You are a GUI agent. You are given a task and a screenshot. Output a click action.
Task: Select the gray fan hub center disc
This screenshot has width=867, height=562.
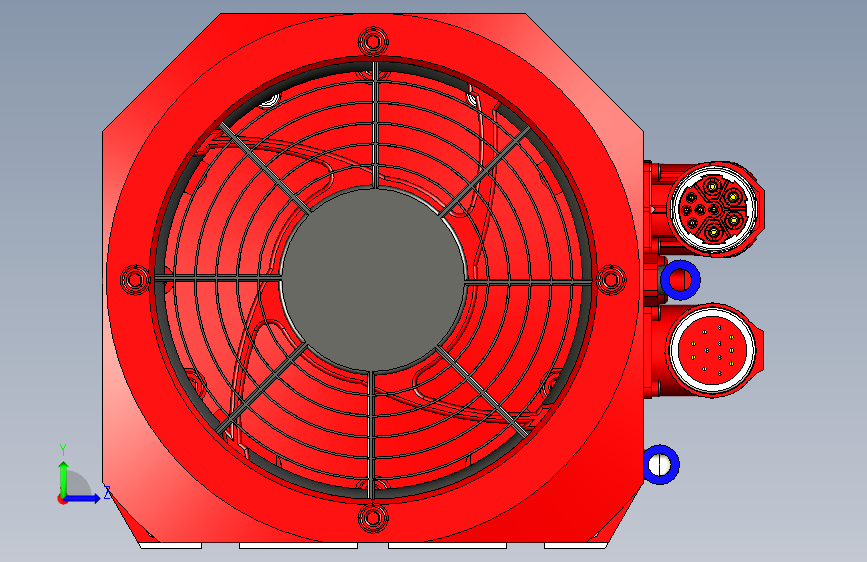coord(373,279)
